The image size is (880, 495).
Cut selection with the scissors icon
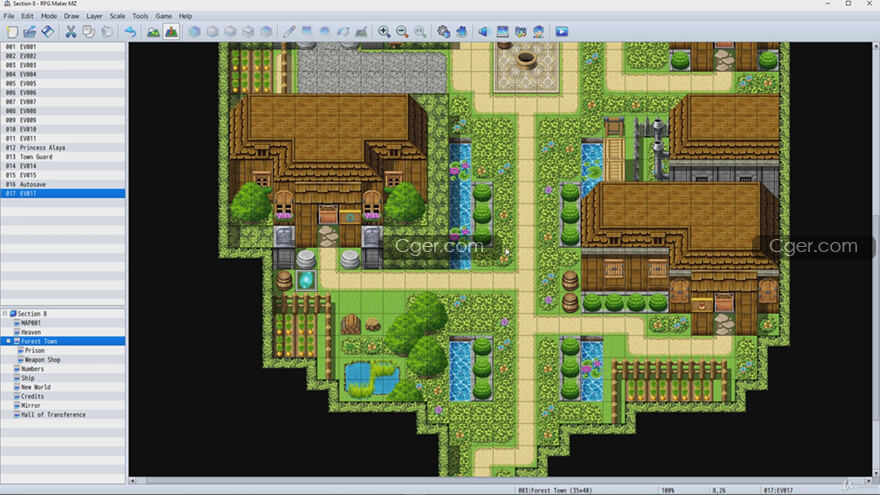click(x=71, y=31)
